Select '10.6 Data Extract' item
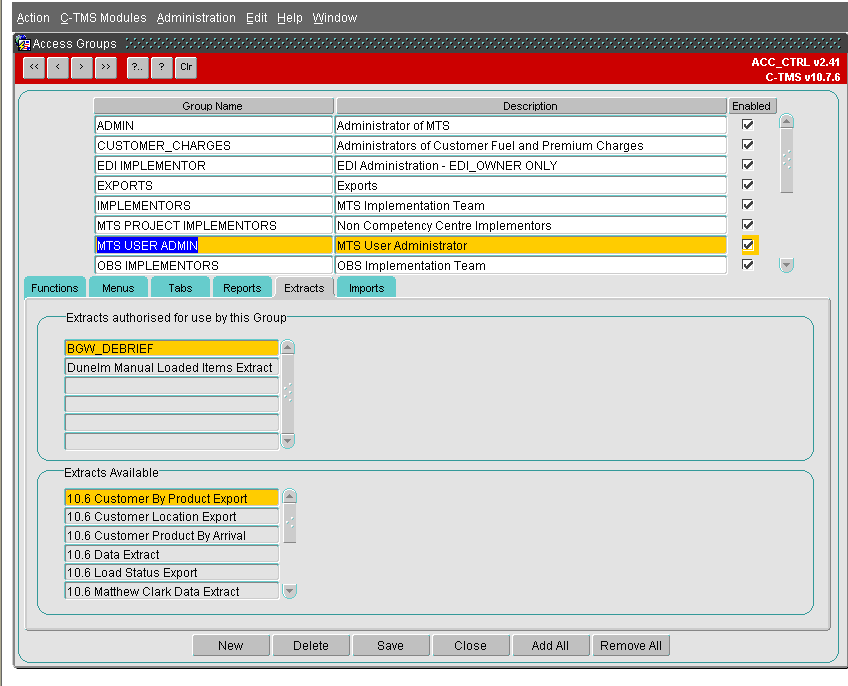The height and width of the screenshot is (686, 848). click(x=171, y=555)
